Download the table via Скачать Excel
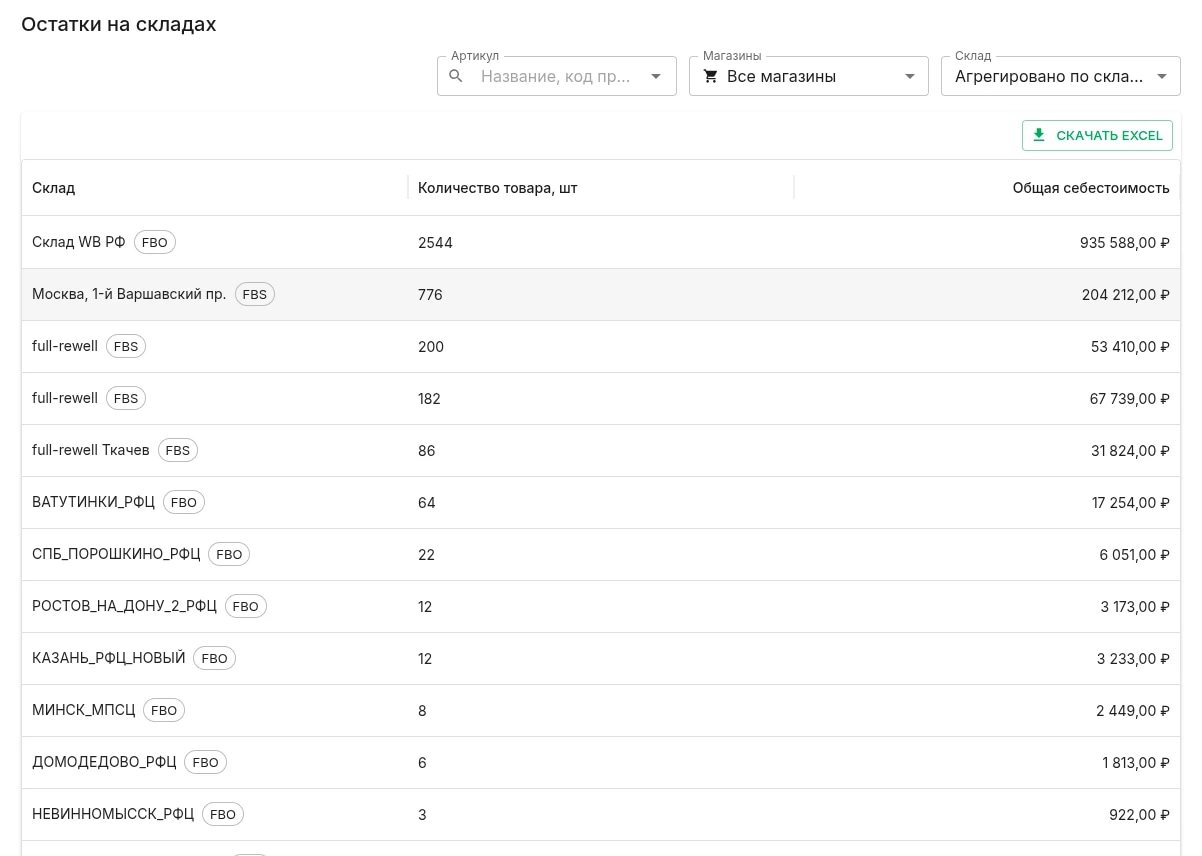This screenshot has height=856, width=1202. [1097, 135]
